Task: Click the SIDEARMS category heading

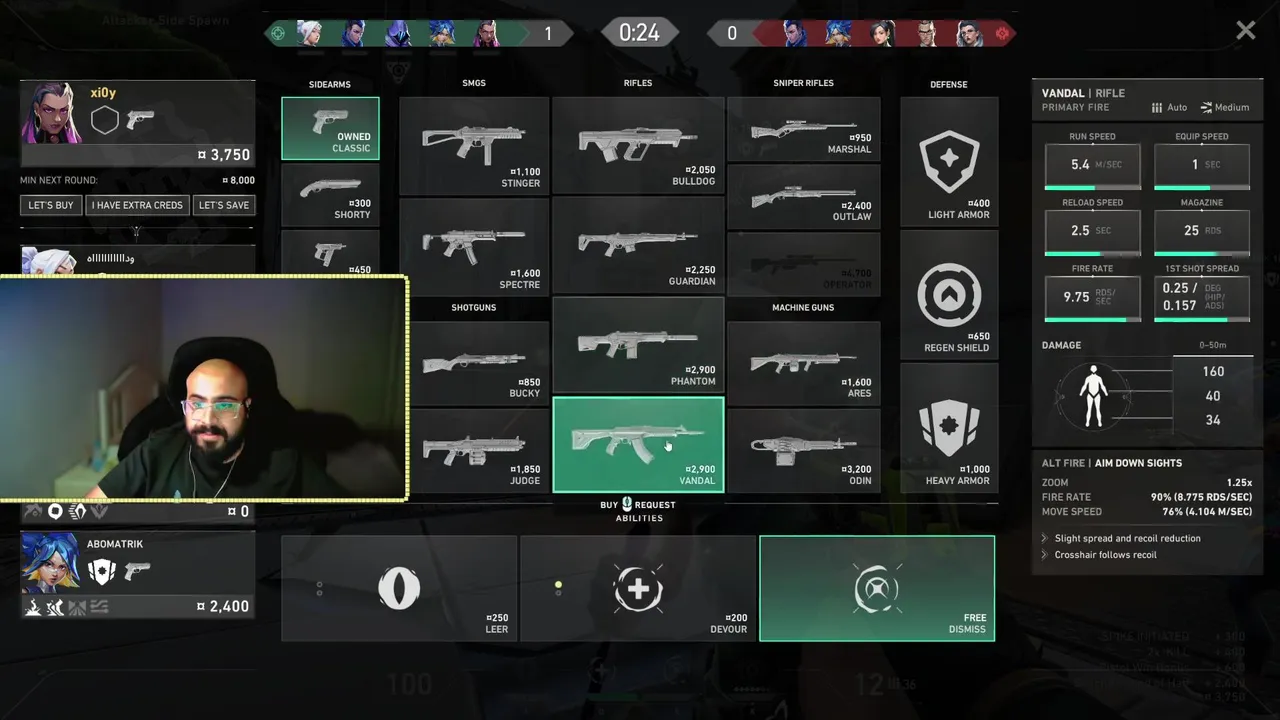Action: click(x=330, y=85)
